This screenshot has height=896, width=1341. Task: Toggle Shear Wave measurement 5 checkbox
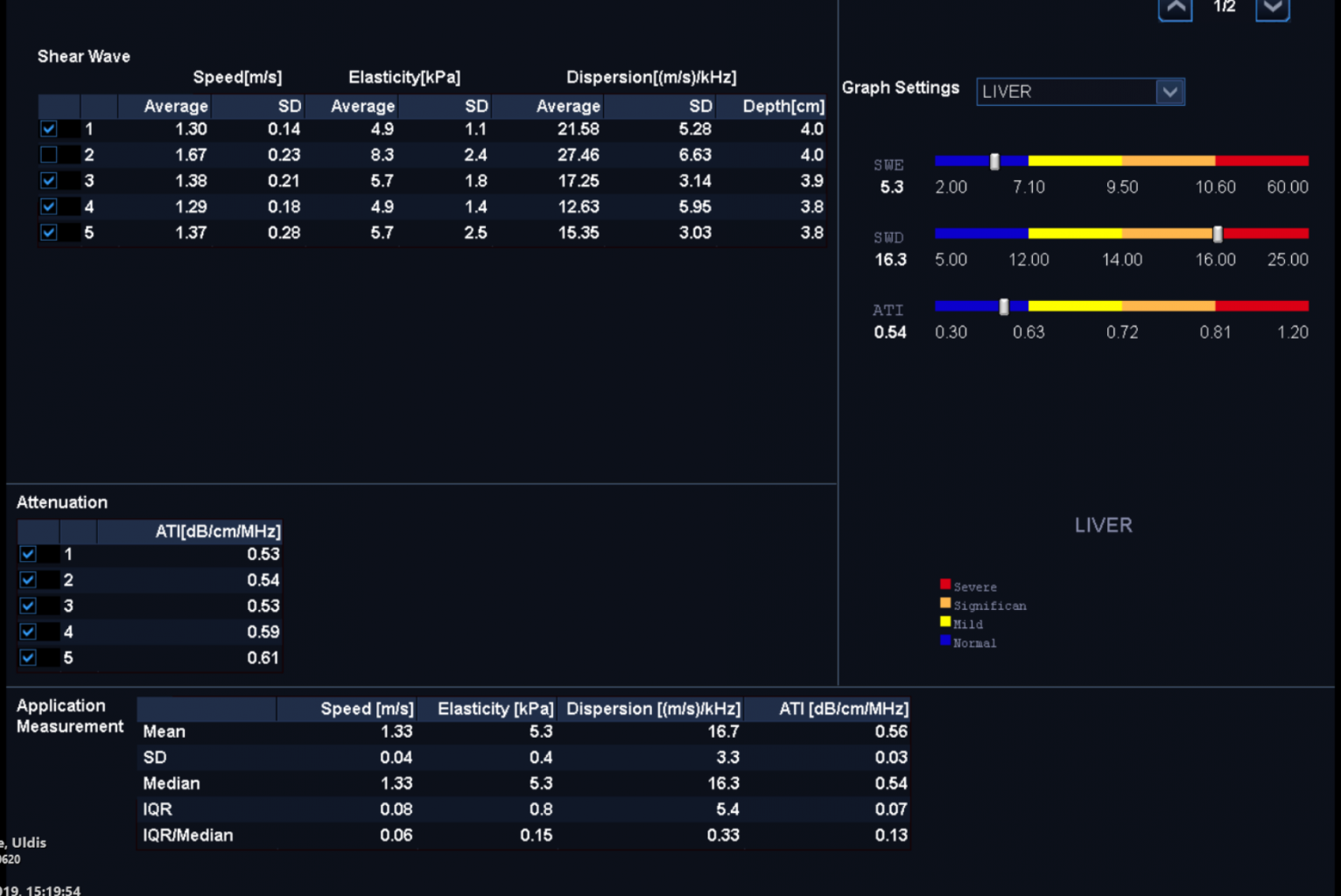pyautogui.click(x=49, y=233)
